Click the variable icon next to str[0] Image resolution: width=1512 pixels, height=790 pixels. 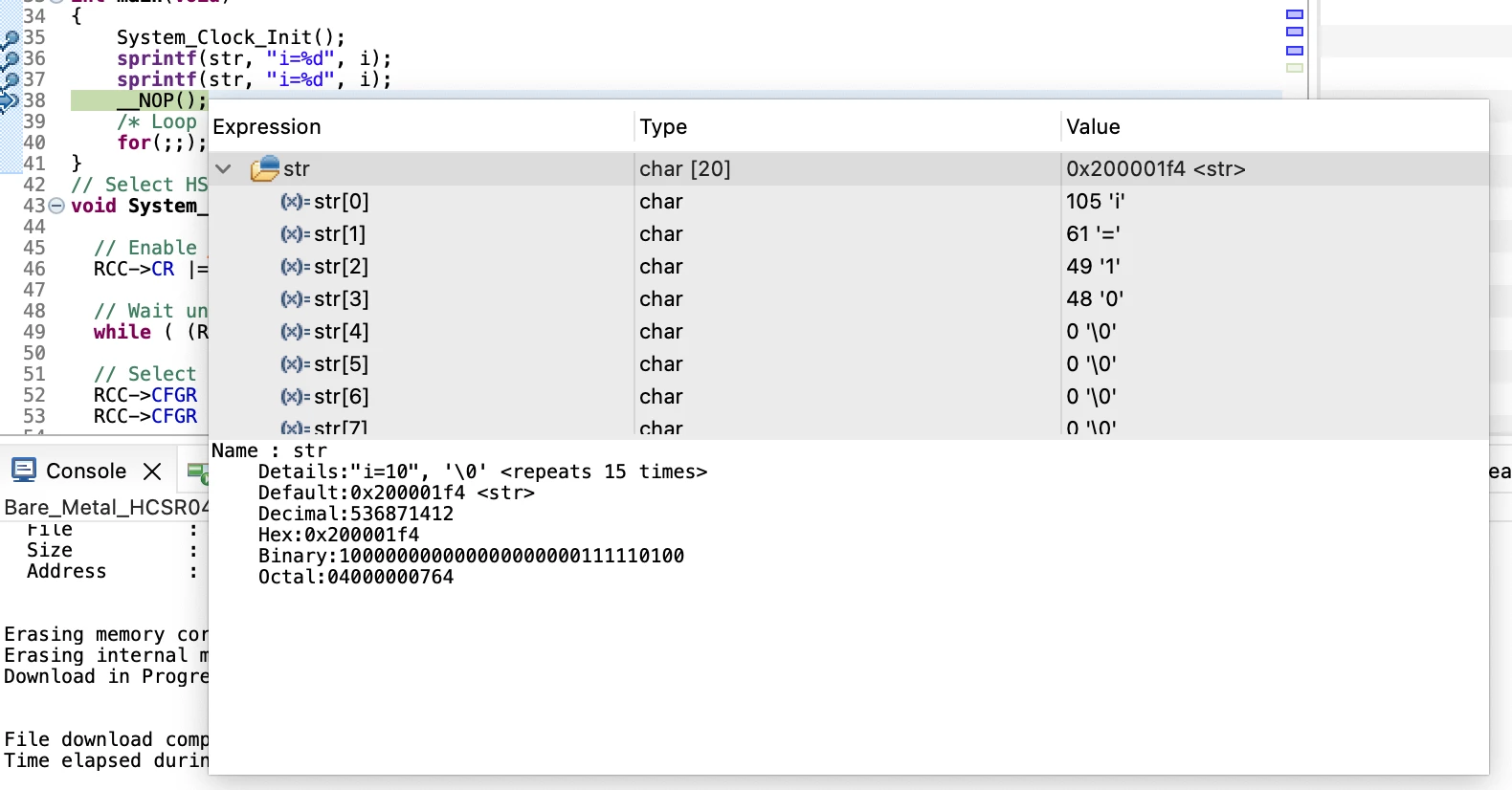pyautogui.click(x=295, y=202)
